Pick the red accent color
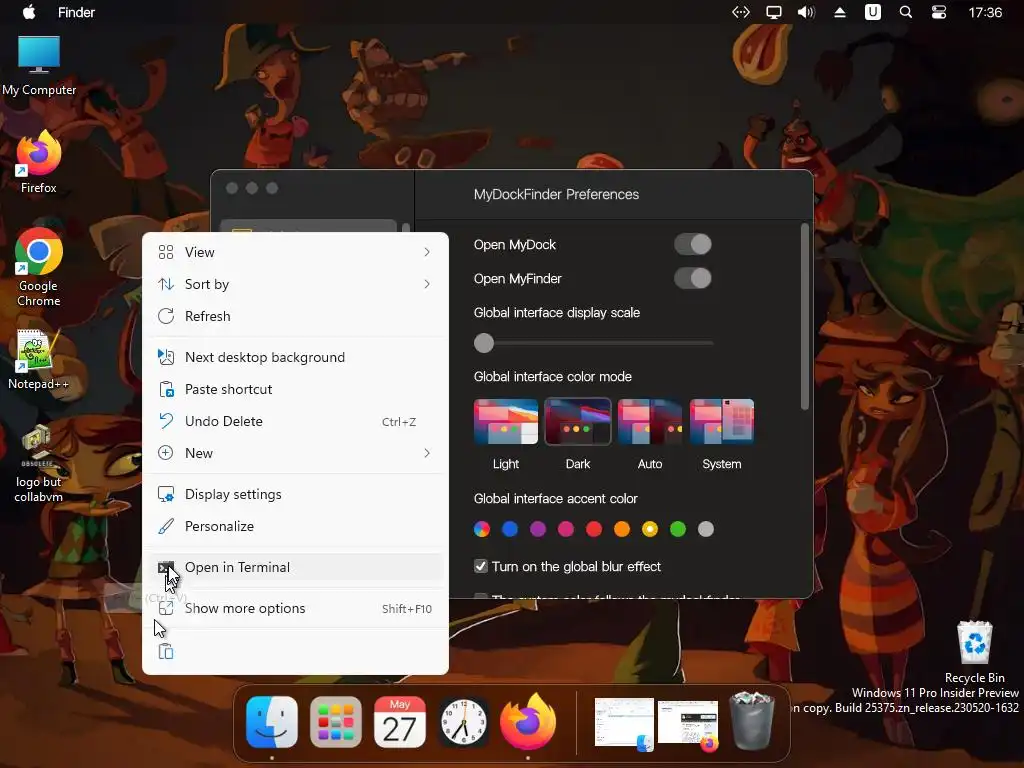 pyautogui.click(x=594, y=529)
